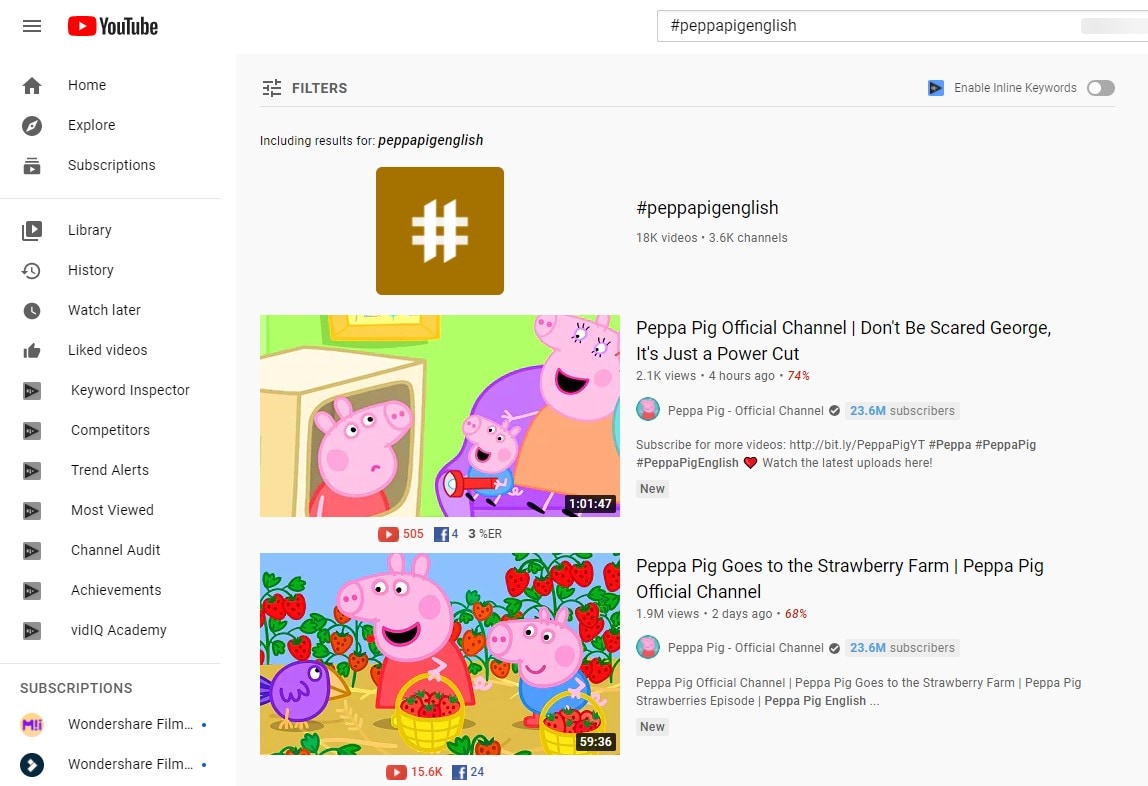
Task: Click the Facebook stat icon showing 24
Action: pos(459,772)
